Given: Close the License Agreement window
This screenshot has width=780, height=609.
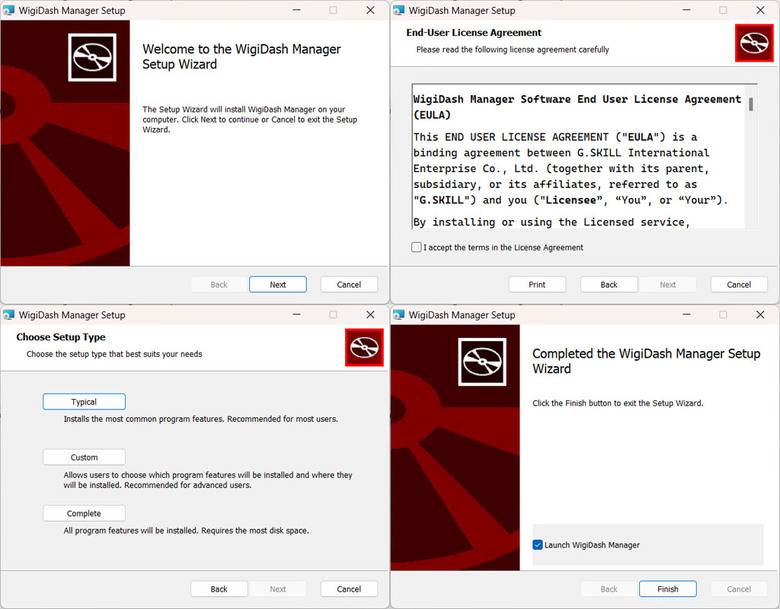Looking at the screenshot, I should (760, 10).
